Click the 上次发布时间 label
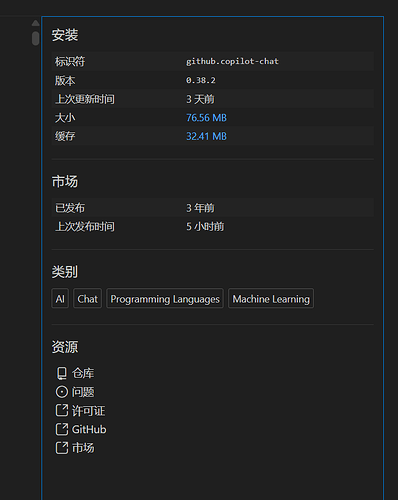The height and width of the screenshot is (500, 398). [x=85, y=226]
